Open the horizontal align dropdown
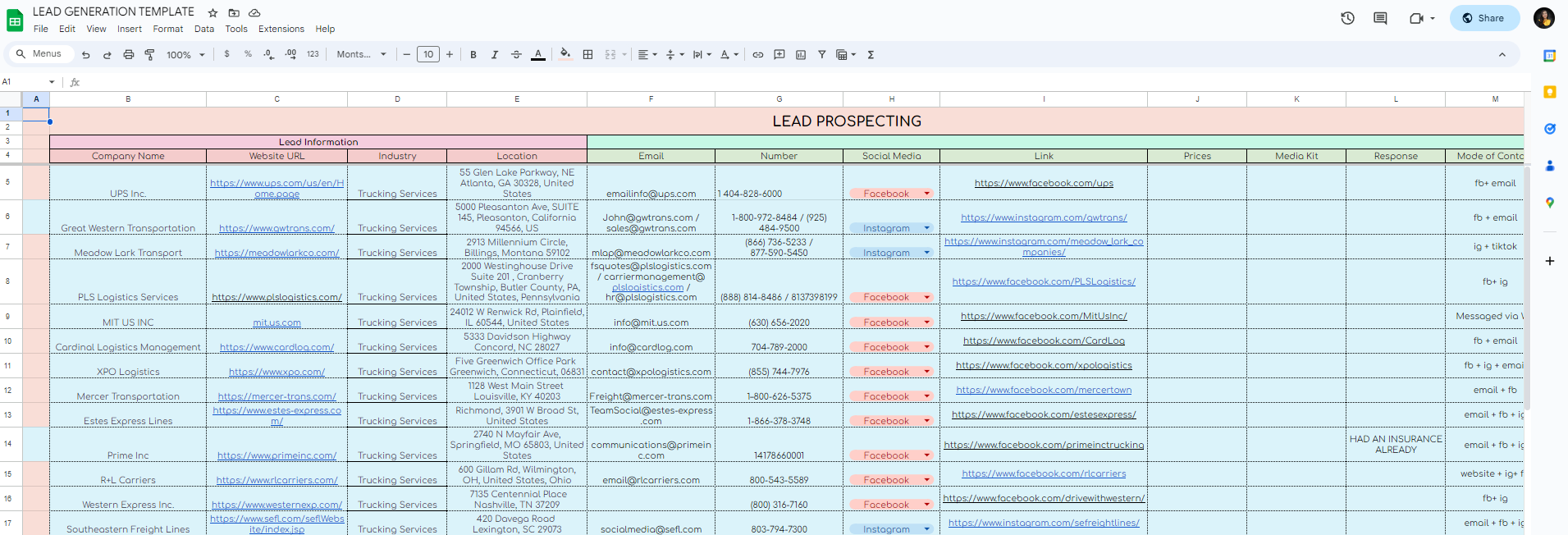The image size is (1568, 535). coord(647,55)
